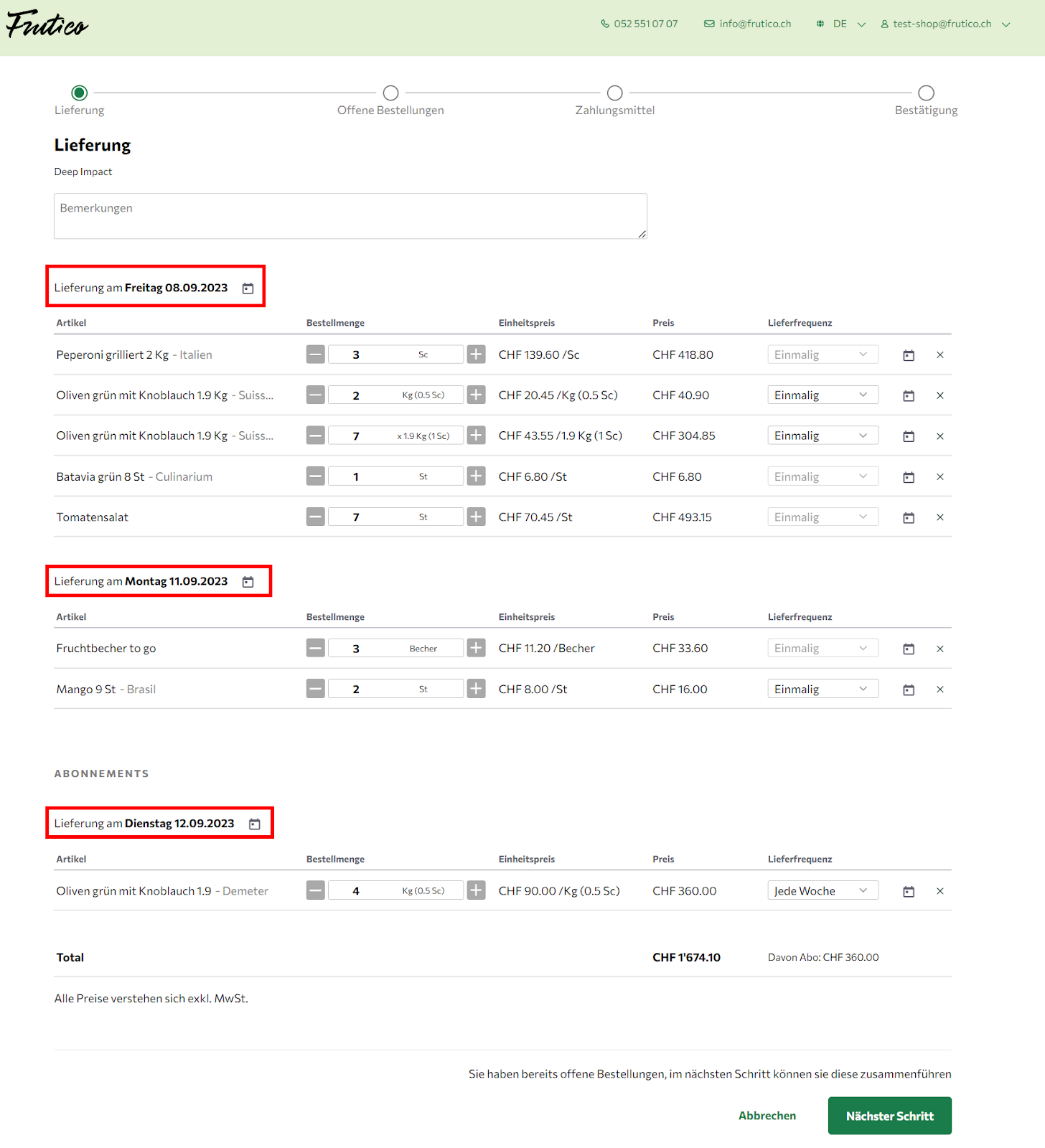Open calendar for Montag 11.09.2023 delivery
Image resolution: width=1045 pixels, height=1148 pixels.
coord(248,582)
